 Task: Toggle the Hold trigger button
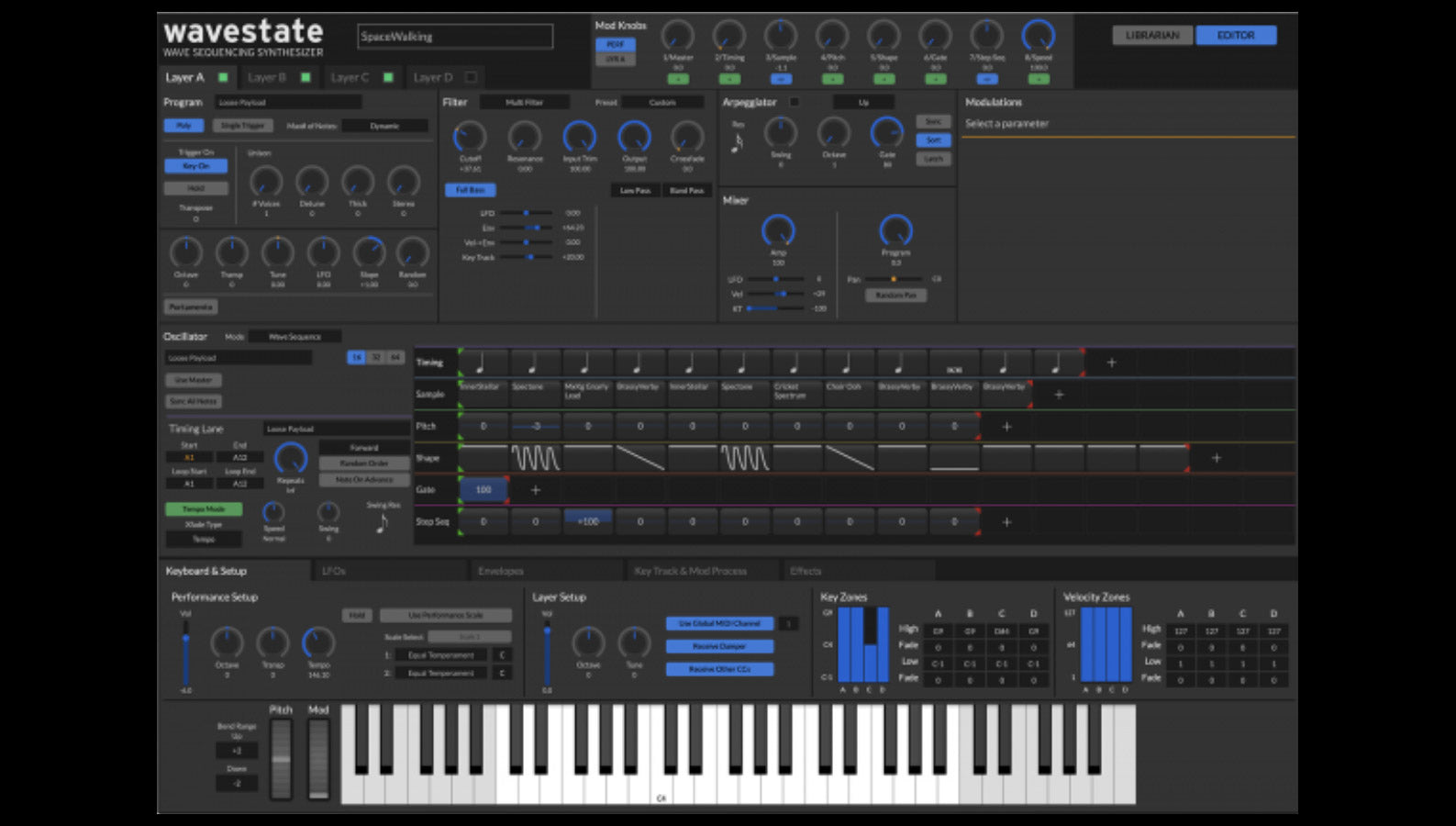tap(196, 188)
